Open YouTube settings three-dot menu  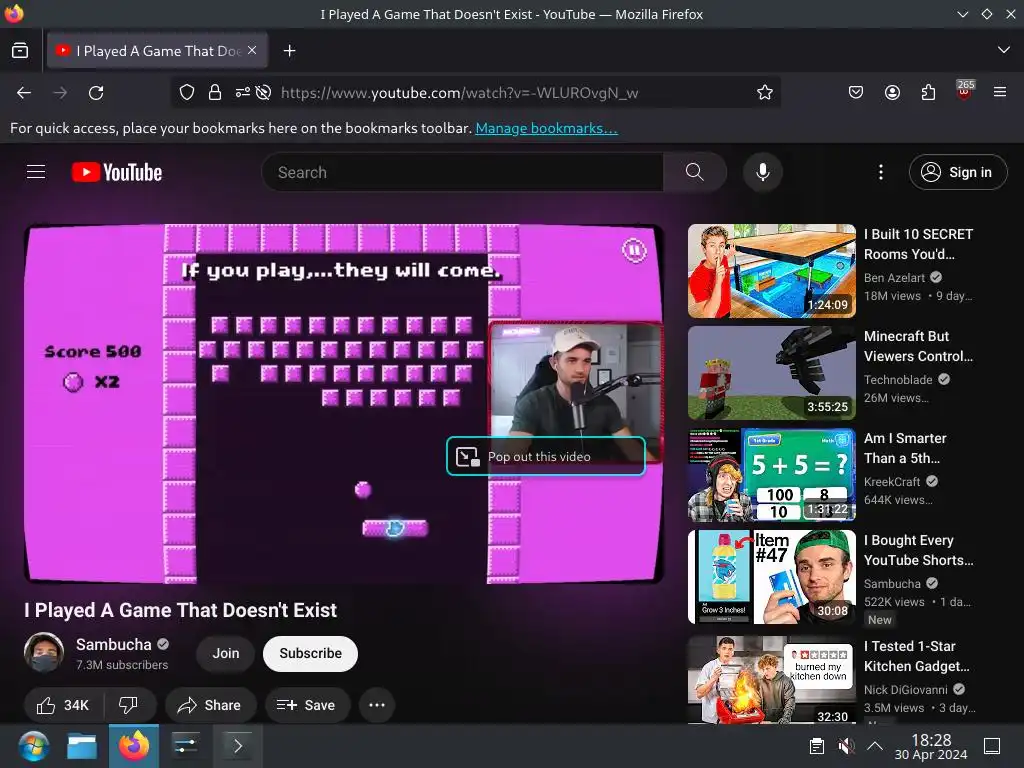[x=881, y=172]
